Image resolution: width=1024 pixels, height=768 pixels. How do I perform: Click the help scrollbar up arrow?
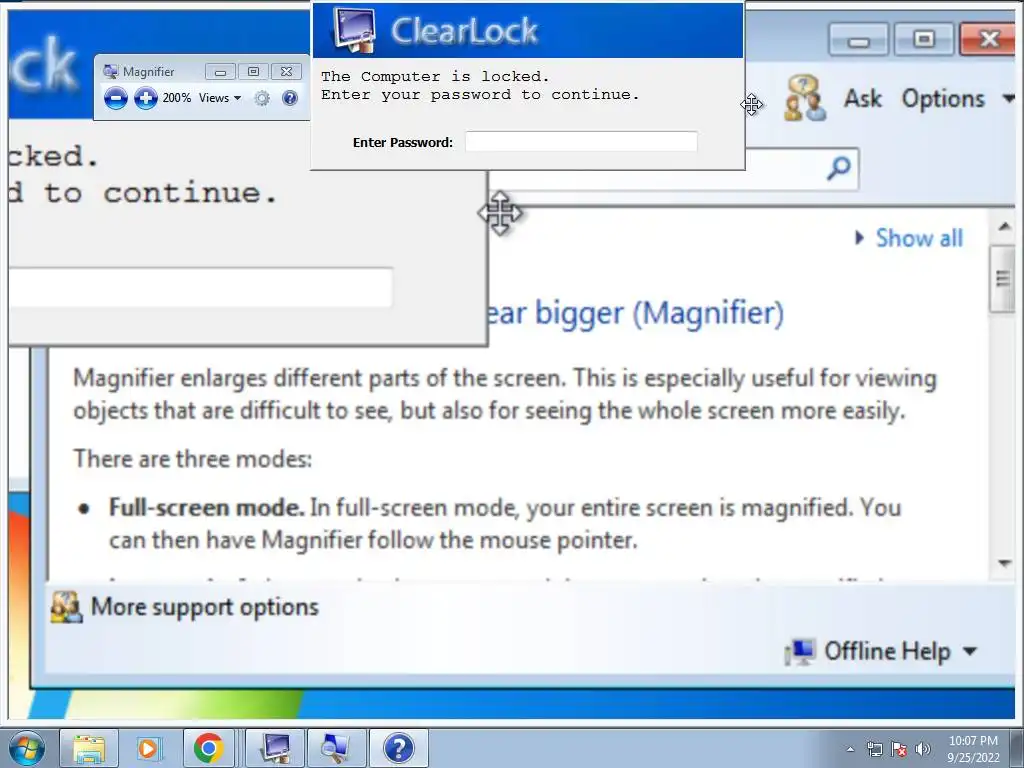click(1004, 227)
